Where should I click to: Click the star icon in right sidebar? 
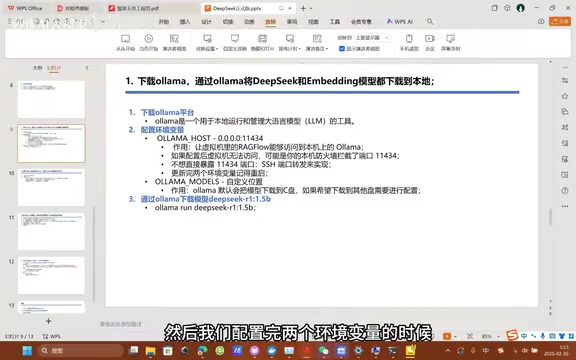coord(565,96)
